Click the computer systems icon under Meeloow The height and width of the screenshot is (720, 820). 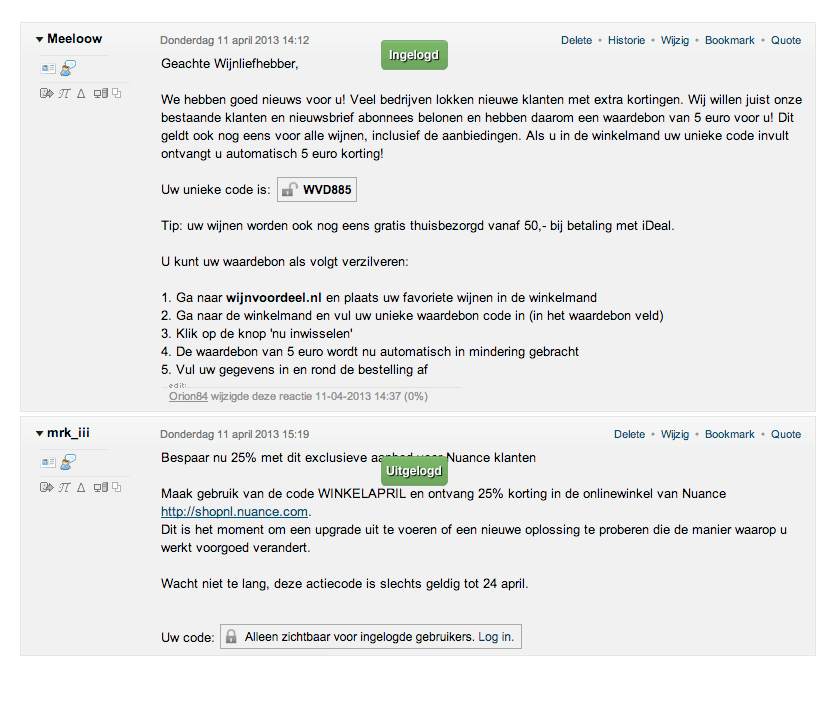pos(100,93)
